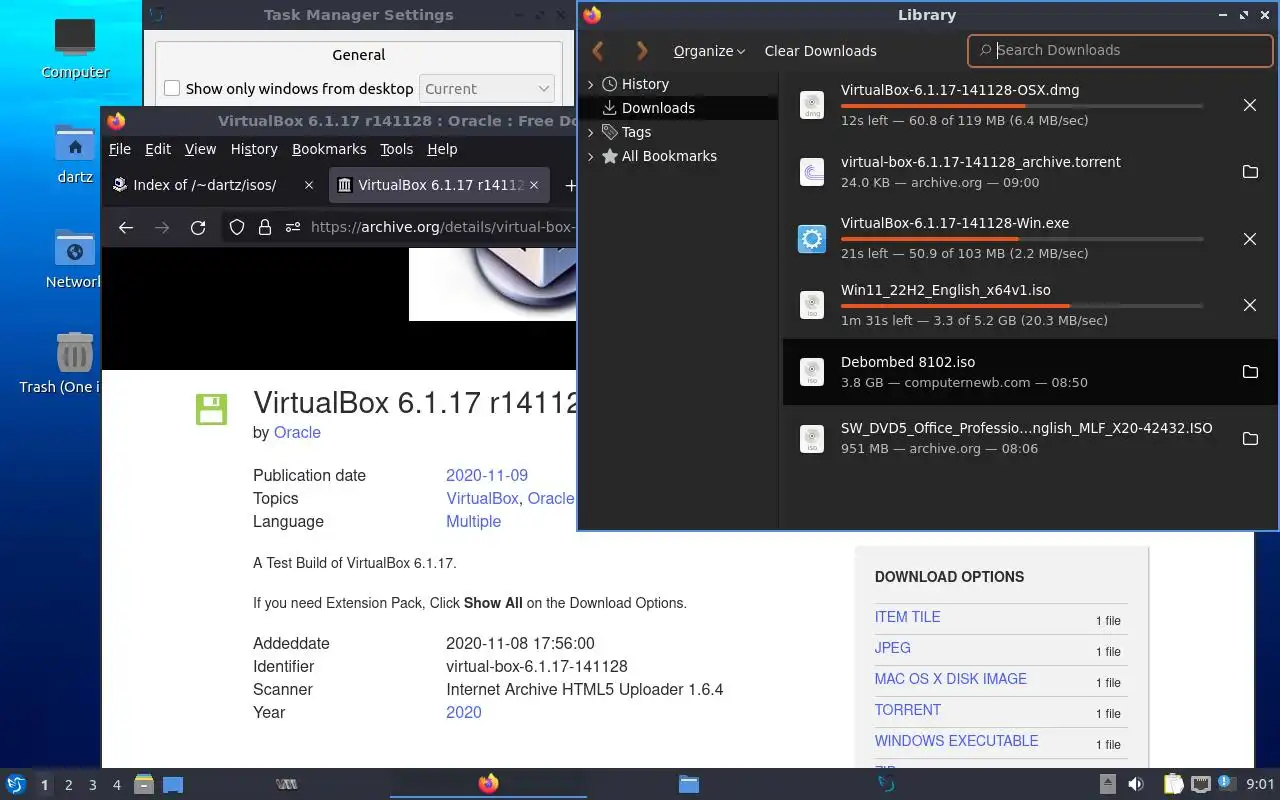Screen dimensions: 1280x800
Task: Go back in the Firefox browser
Action: pyautogui.click(x=125, y=227)
